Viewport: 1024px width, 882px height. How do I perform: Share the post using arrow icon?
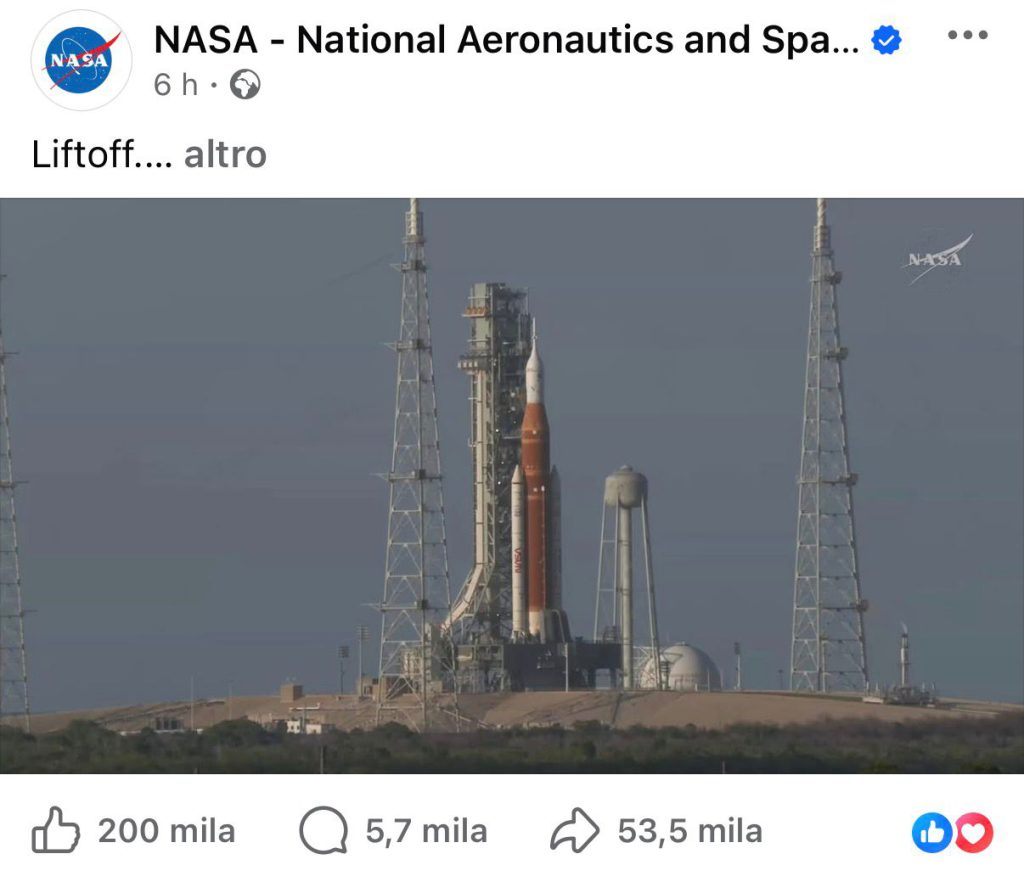pyautogui.click(x=575, y=832)
